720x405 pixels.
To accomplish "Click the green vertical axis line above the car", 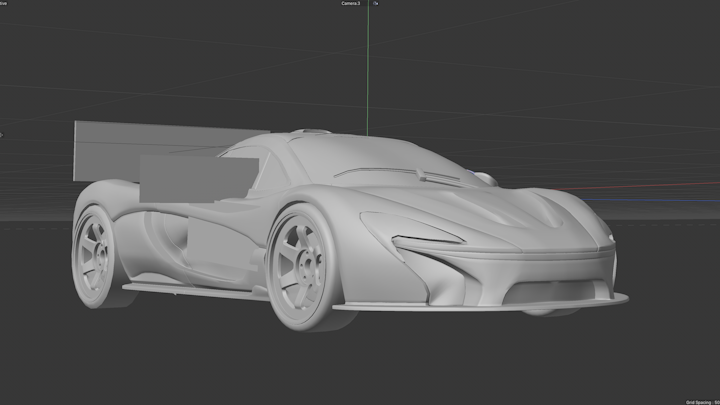I will click(x=368, y=70).
